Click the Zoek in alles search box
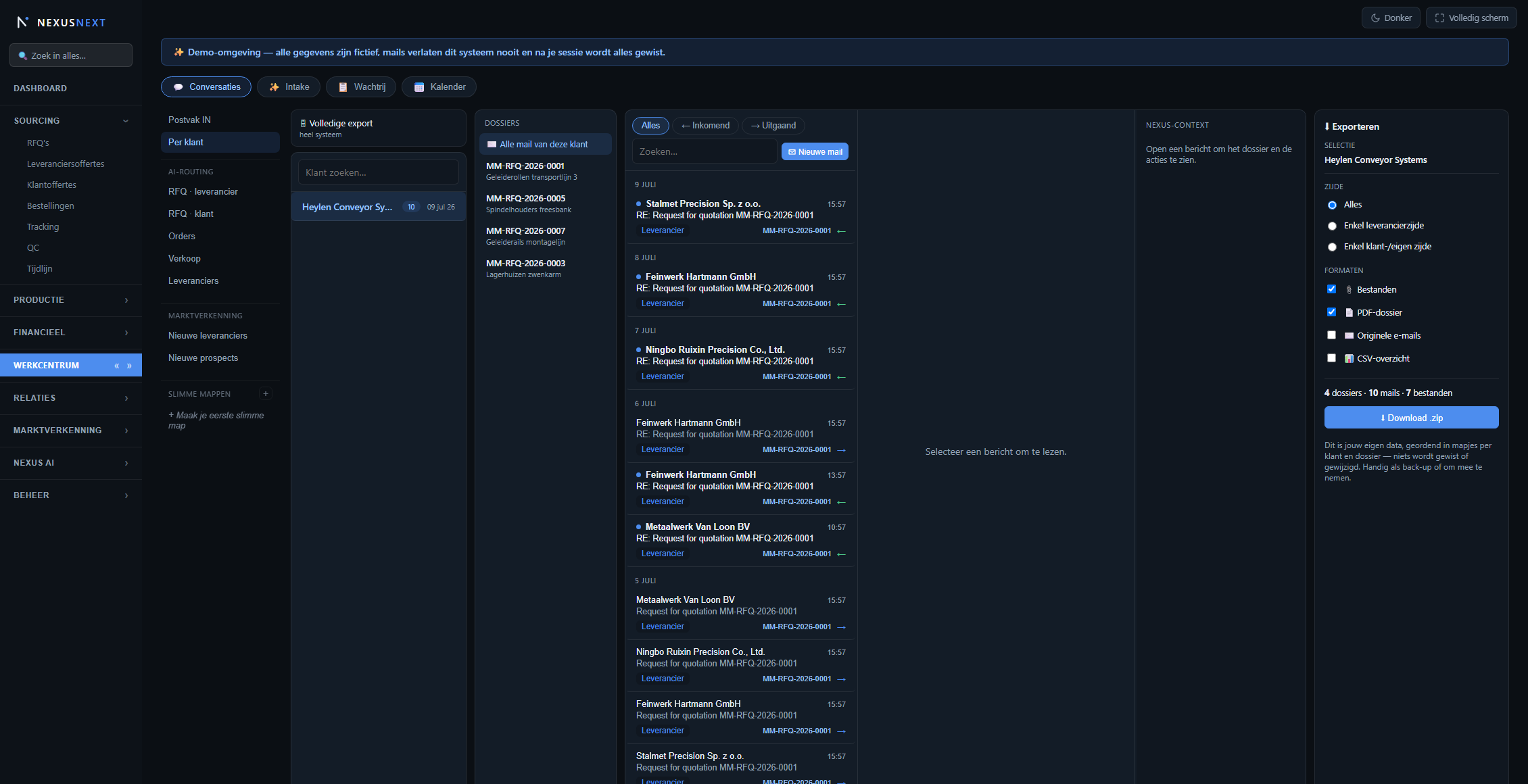 [71, 55]
